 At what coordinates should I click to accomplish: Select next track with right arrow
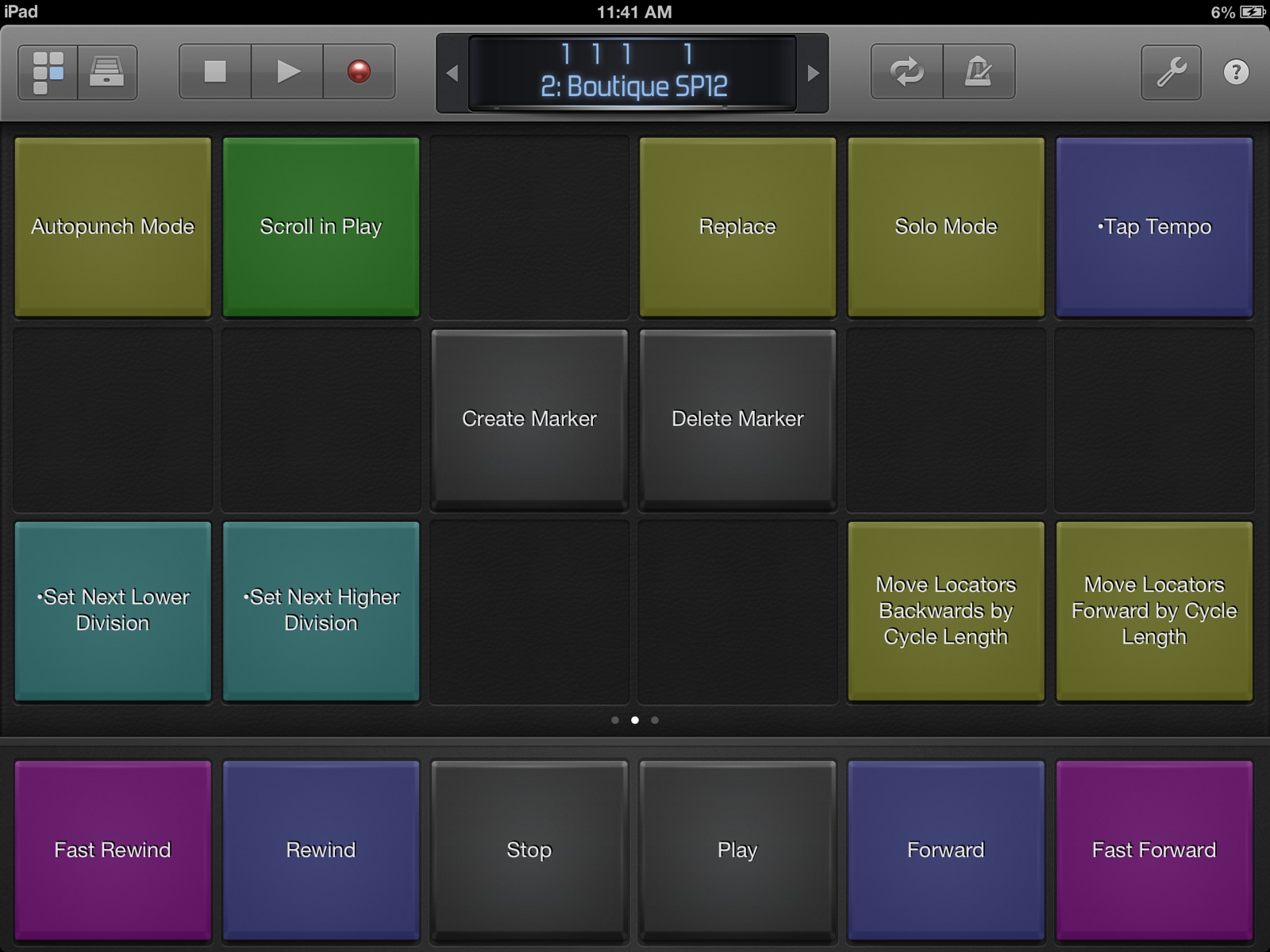click(813, 74)
